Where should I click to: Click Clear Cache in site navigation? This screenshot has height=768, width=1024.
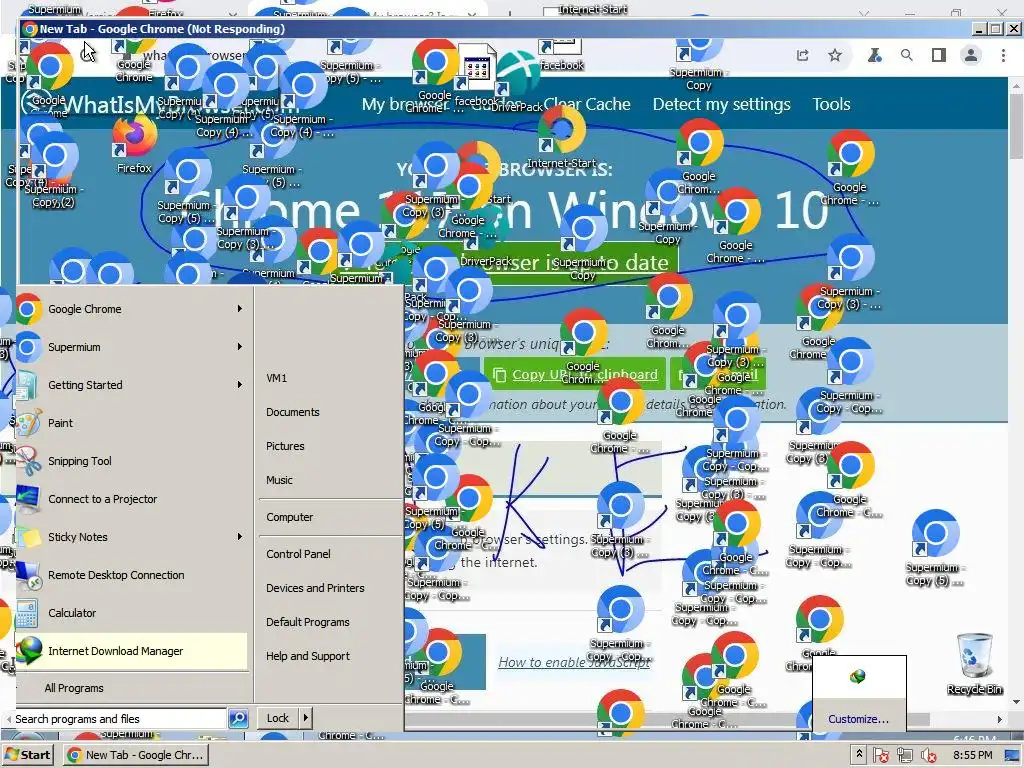click(x=586, y=104)
